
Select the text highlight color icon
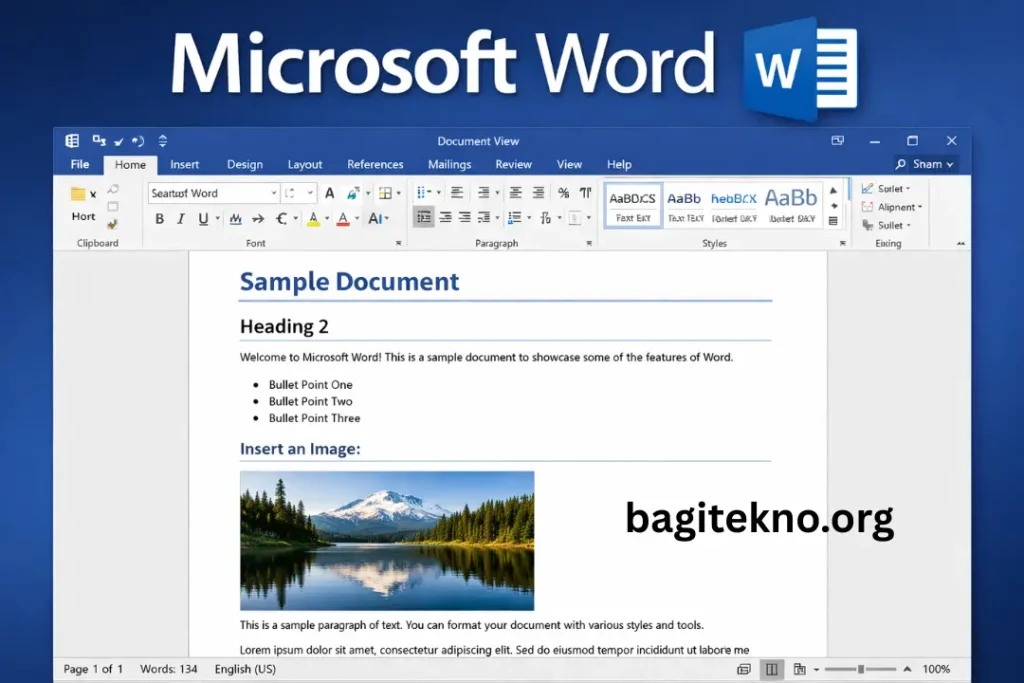(313, 218)
